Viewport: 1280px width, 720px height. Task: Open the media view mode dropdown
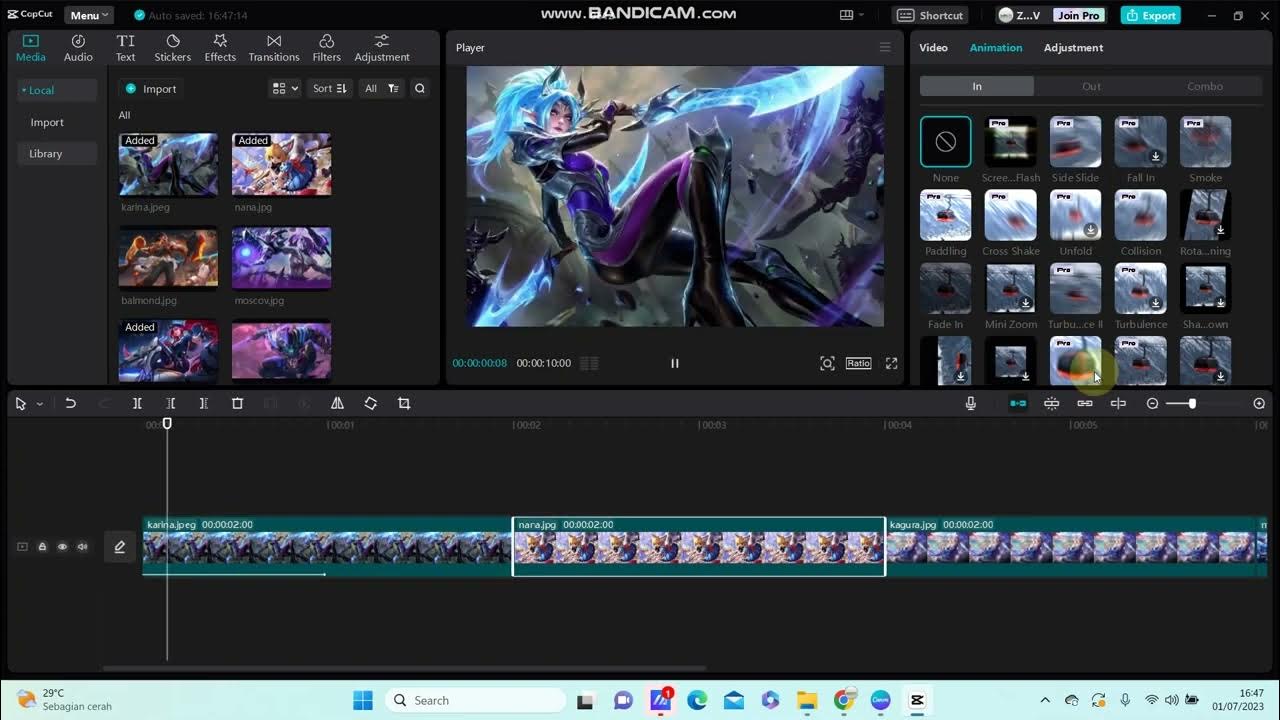click(285, 88)
